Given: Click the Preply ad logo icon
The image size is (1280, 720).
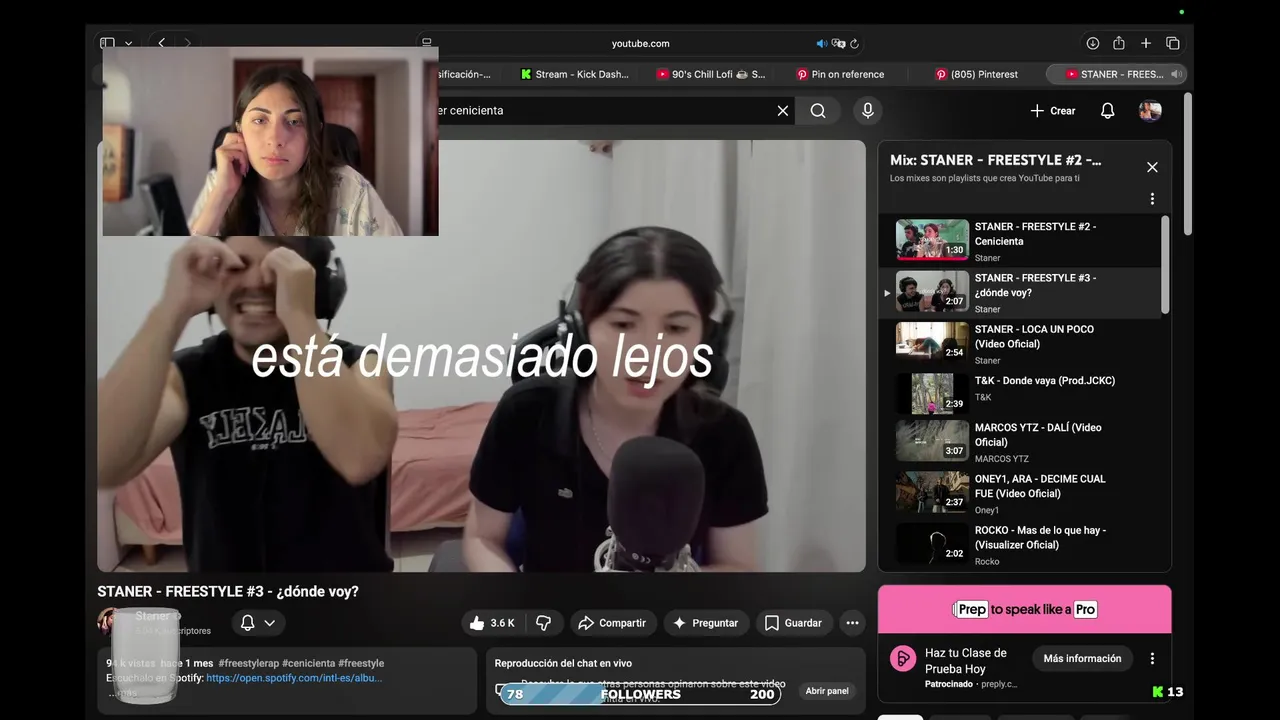Looking at the screenshot, I should coord(903,659).
